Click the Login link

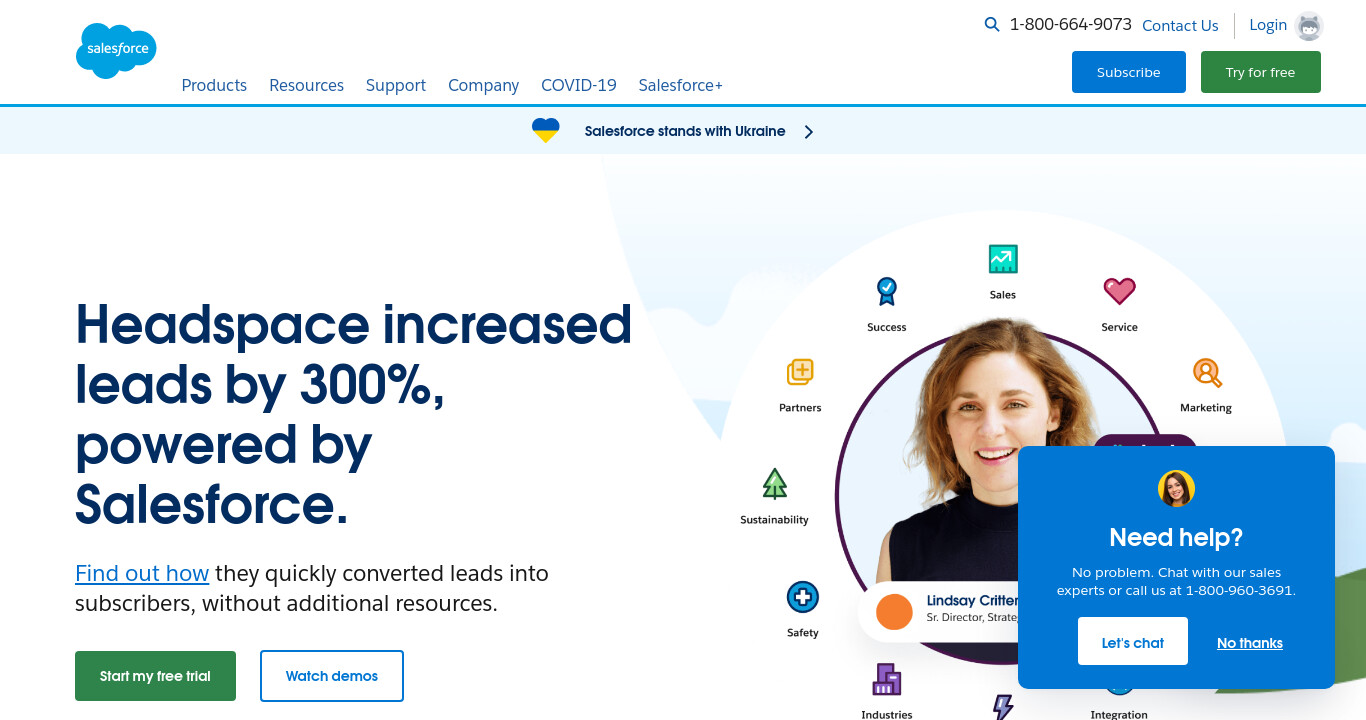pyautogui.click(x=1268, y=25)
